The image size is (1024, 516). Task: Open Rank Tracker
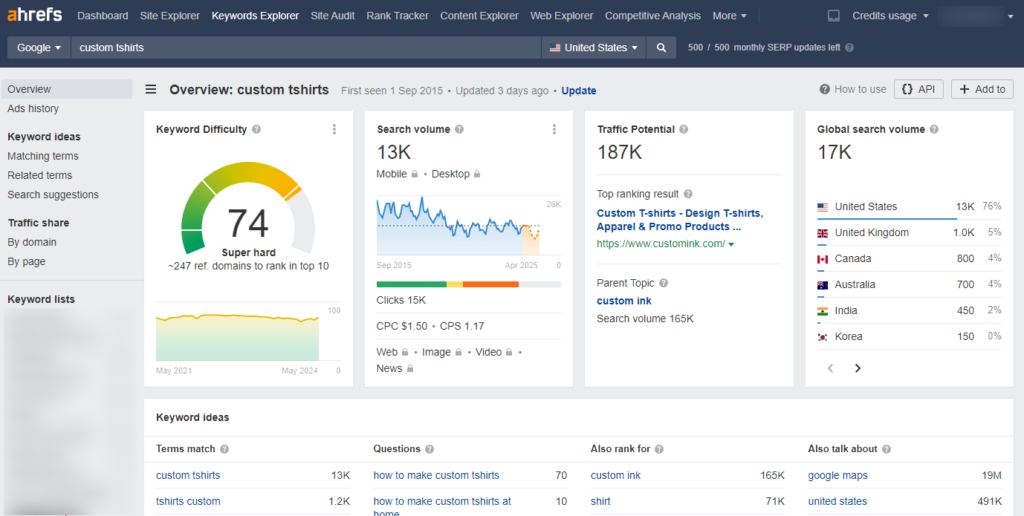click(397, 16)
